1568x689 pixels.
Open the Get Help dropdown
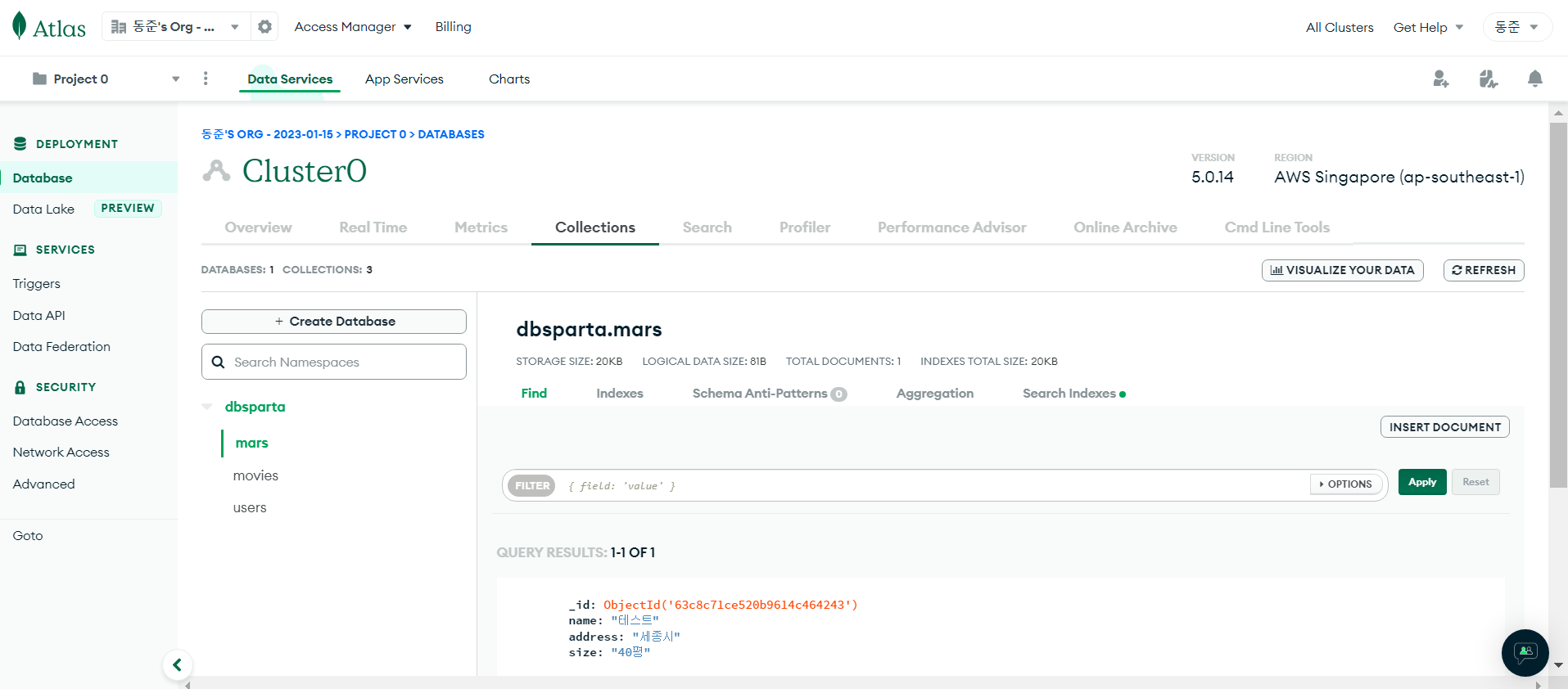pos(1428,27)
